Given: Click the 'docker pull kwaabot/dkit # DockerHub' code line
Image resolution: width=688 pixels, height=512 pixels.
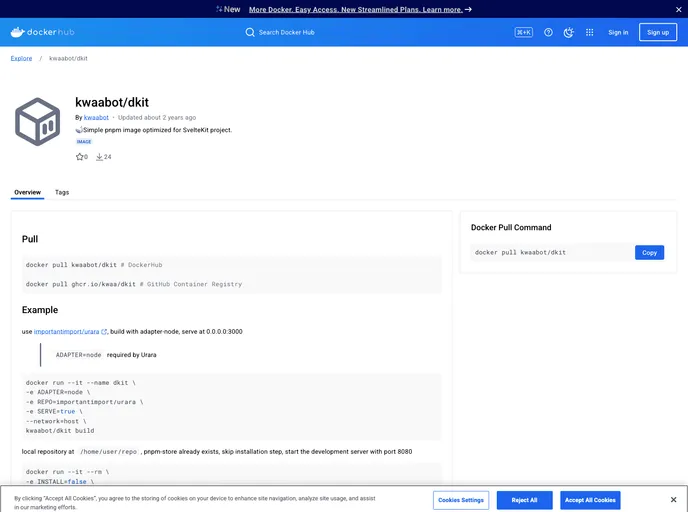Looking at the screenshot, I should (x=94, y=265).
